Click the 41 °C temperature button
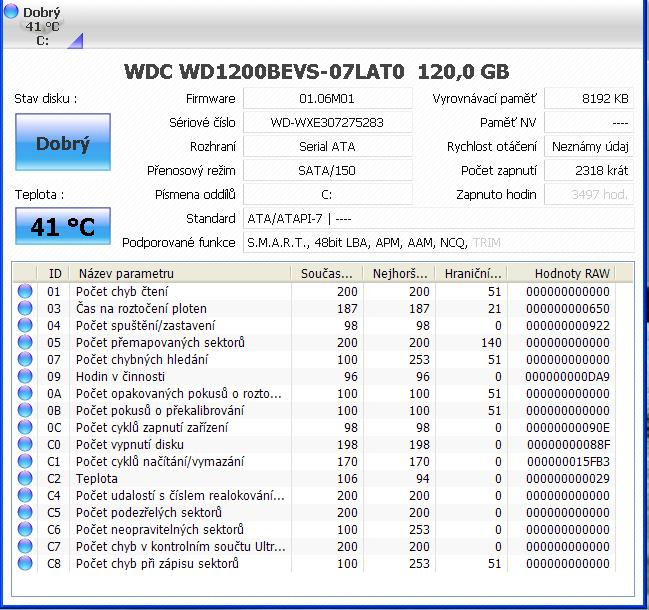This screenshot has height=610, width=649. (63, 226)
